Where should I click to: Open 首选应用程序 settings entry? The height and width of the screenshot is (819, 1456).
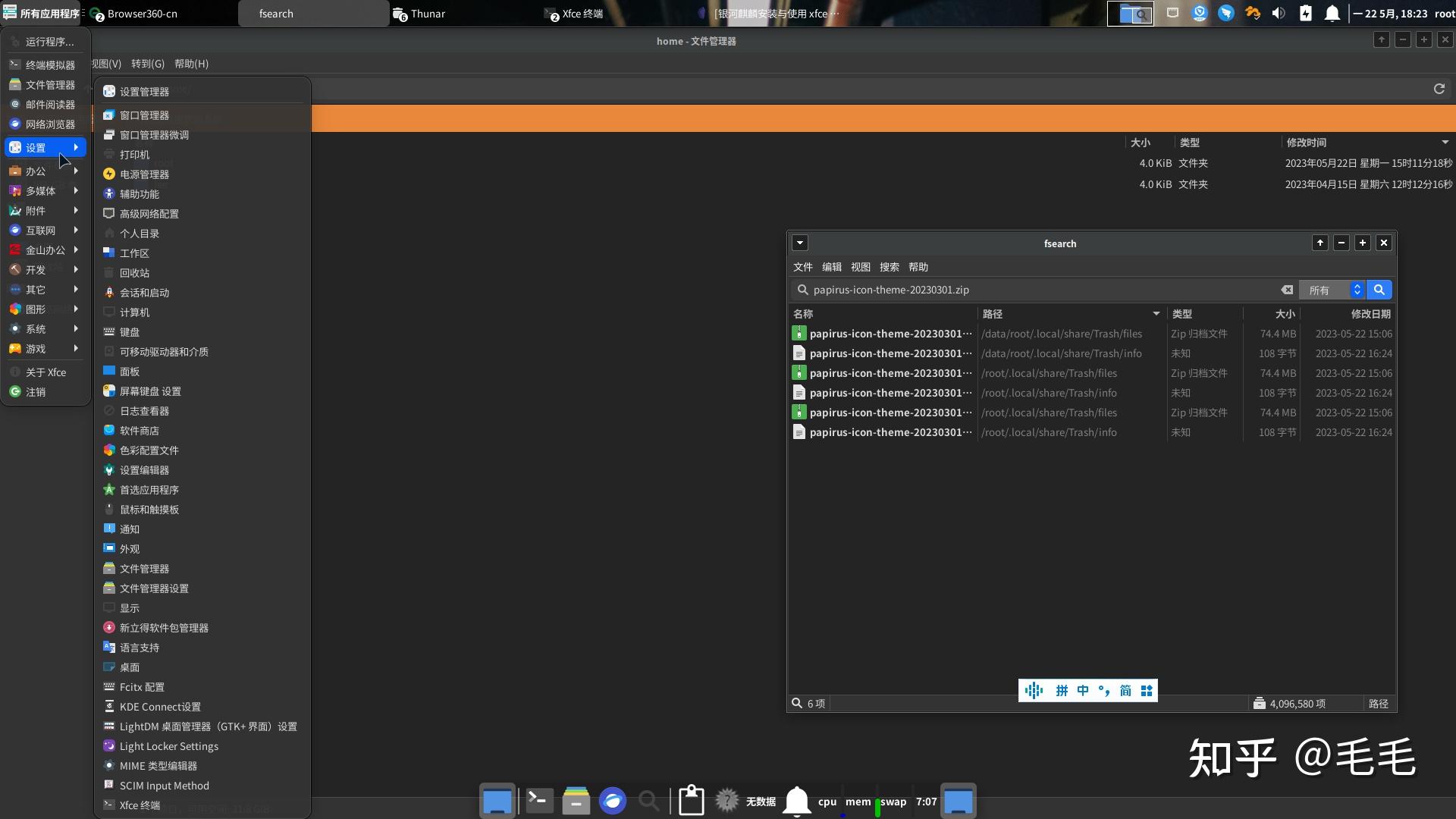[x=202, y=490]
